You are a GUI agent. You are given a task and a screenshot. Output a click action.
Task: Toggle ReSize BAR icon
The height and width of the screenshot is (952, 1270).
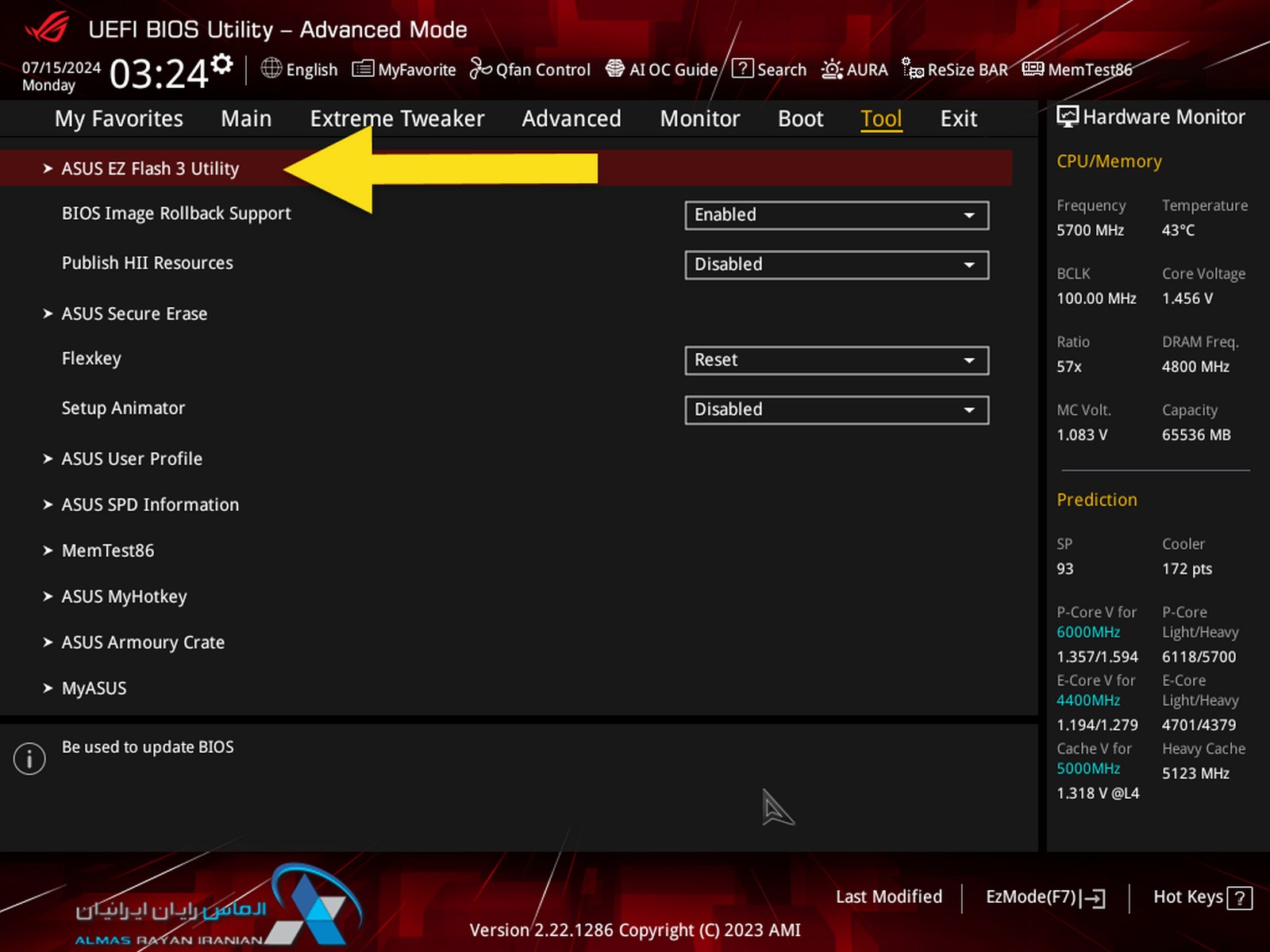[x=913, y=69]
